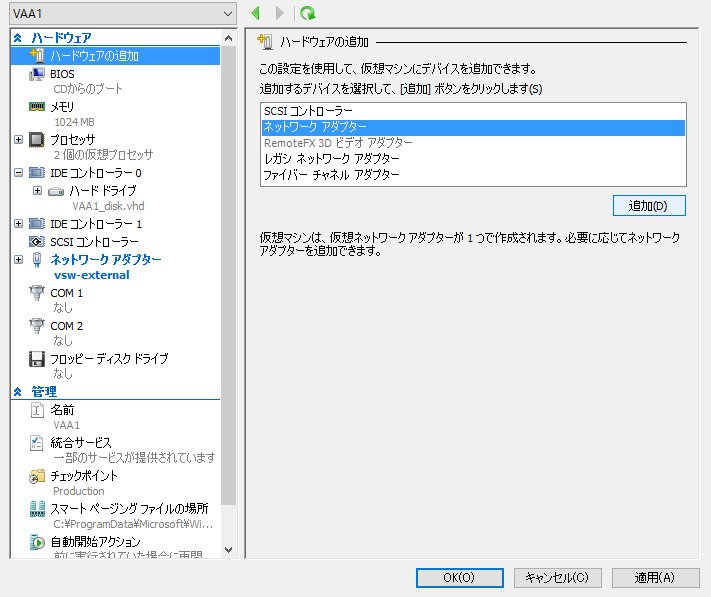Click the 追加(D) add button
This screenshot has width=711, height=597.
coord(649,206)
